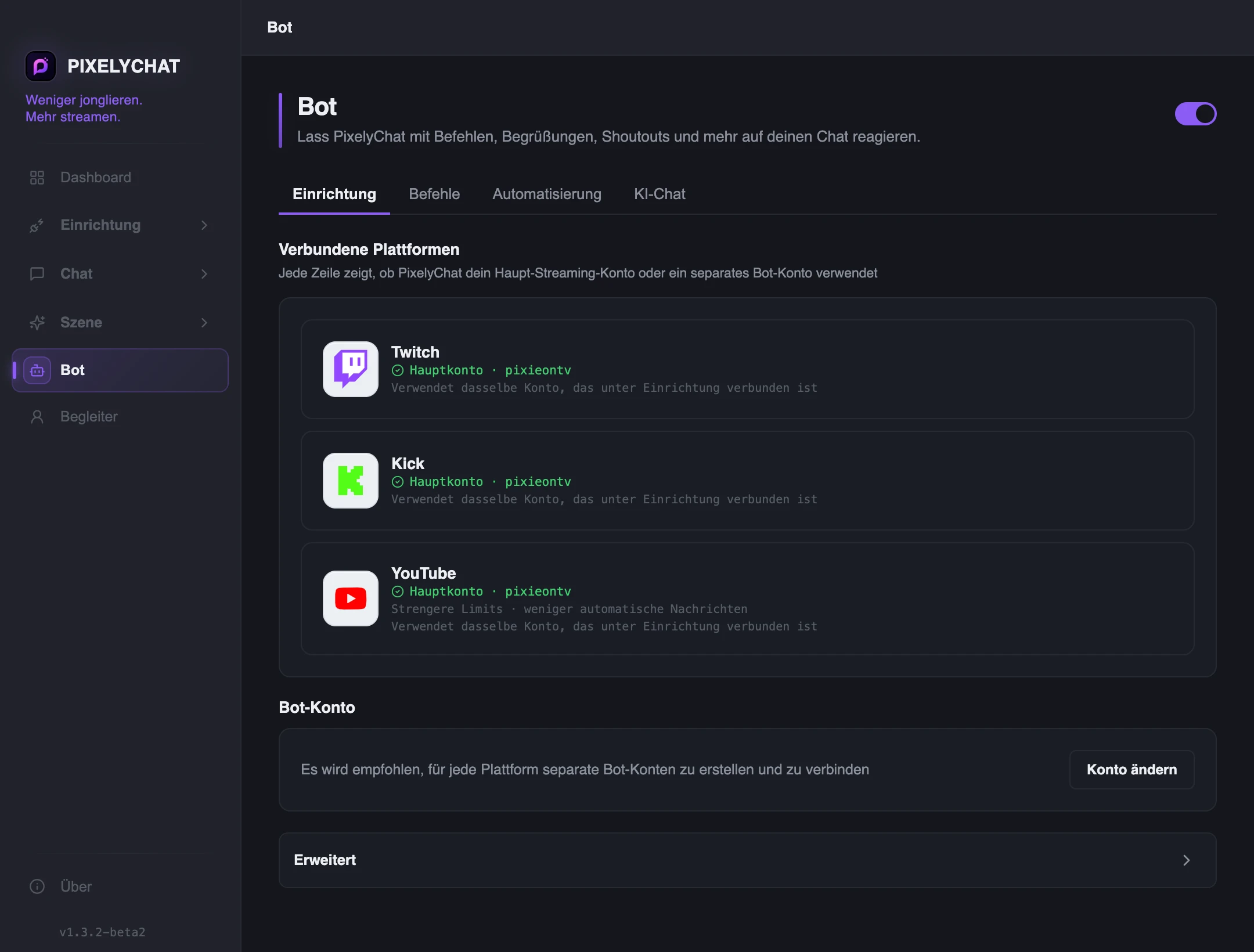Click the Twitch platform logo
This screenshot has height=952, width=1254.
pyautogui.click(x=351, y=369)
